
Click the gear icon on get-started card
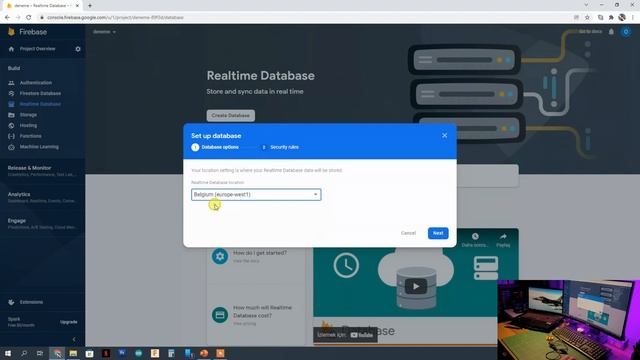(x=220, y=256)
